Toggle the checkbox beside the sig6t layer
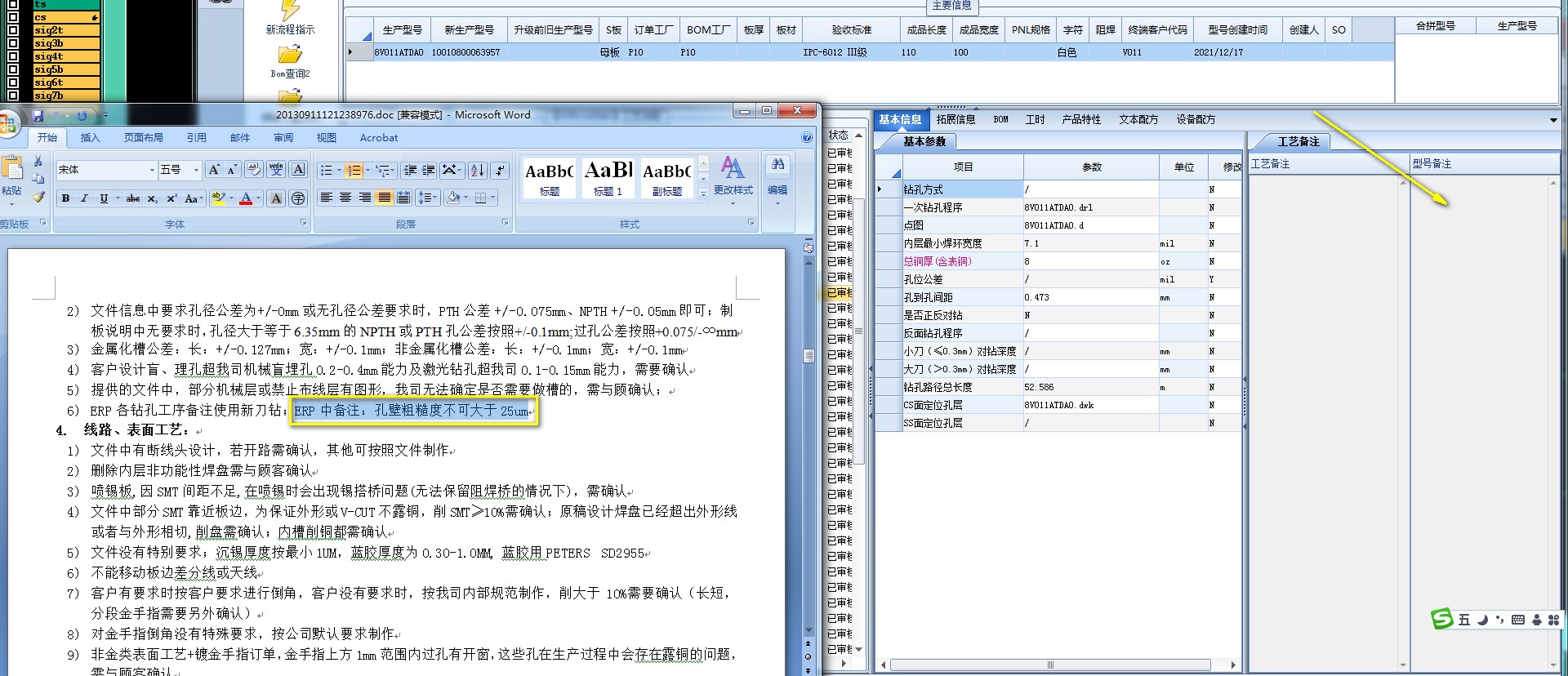Screen dimensions: 1568x676 pos(12,82)
